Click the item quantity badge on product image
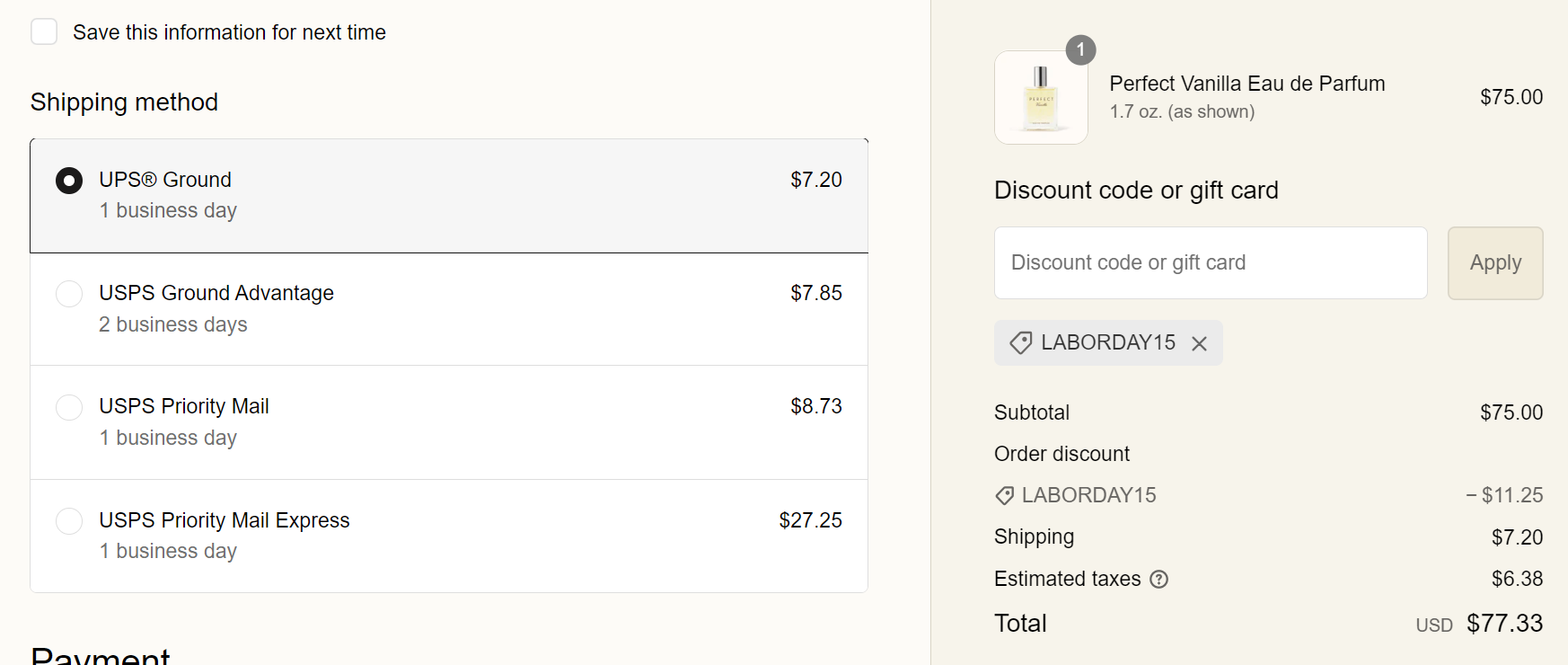1568x665 pixels. (x=1080, y=49)
